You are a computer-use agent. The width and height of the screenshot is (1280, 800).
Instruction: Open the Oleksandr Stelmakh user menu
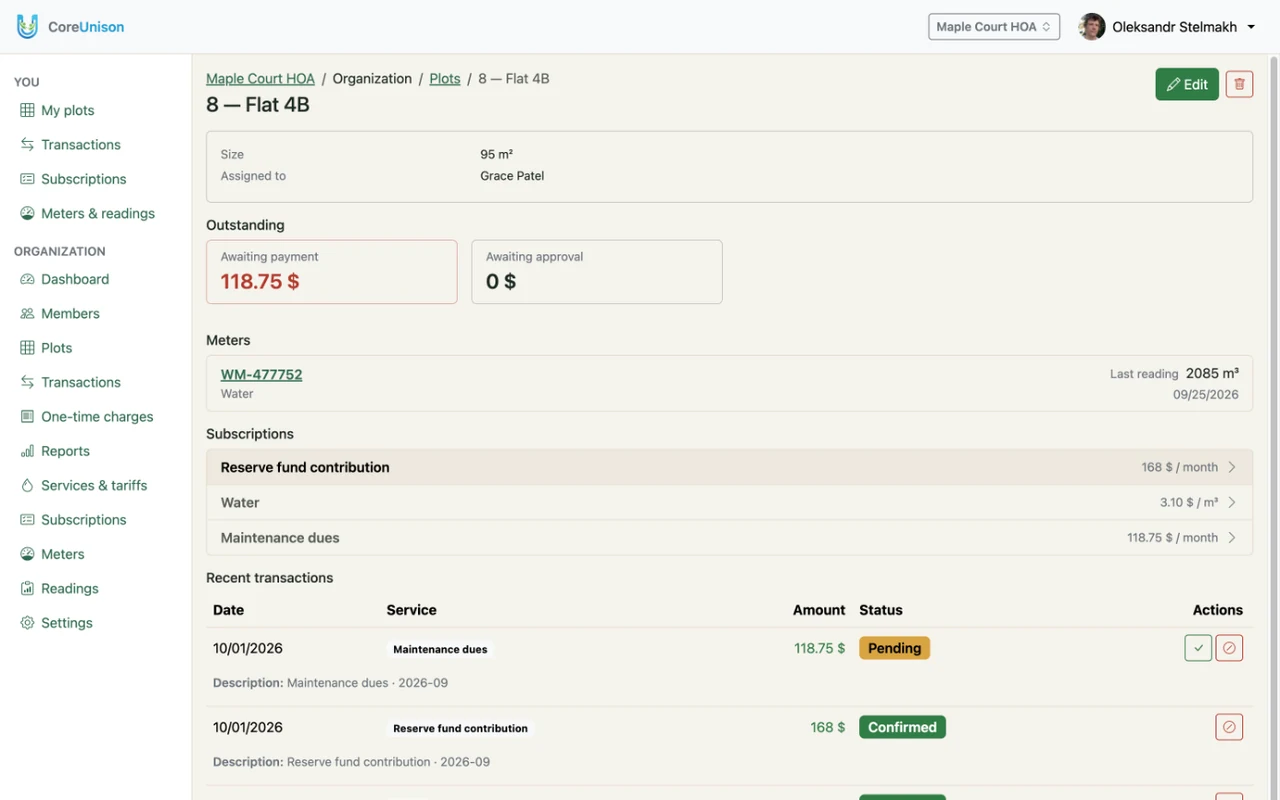1168,27
